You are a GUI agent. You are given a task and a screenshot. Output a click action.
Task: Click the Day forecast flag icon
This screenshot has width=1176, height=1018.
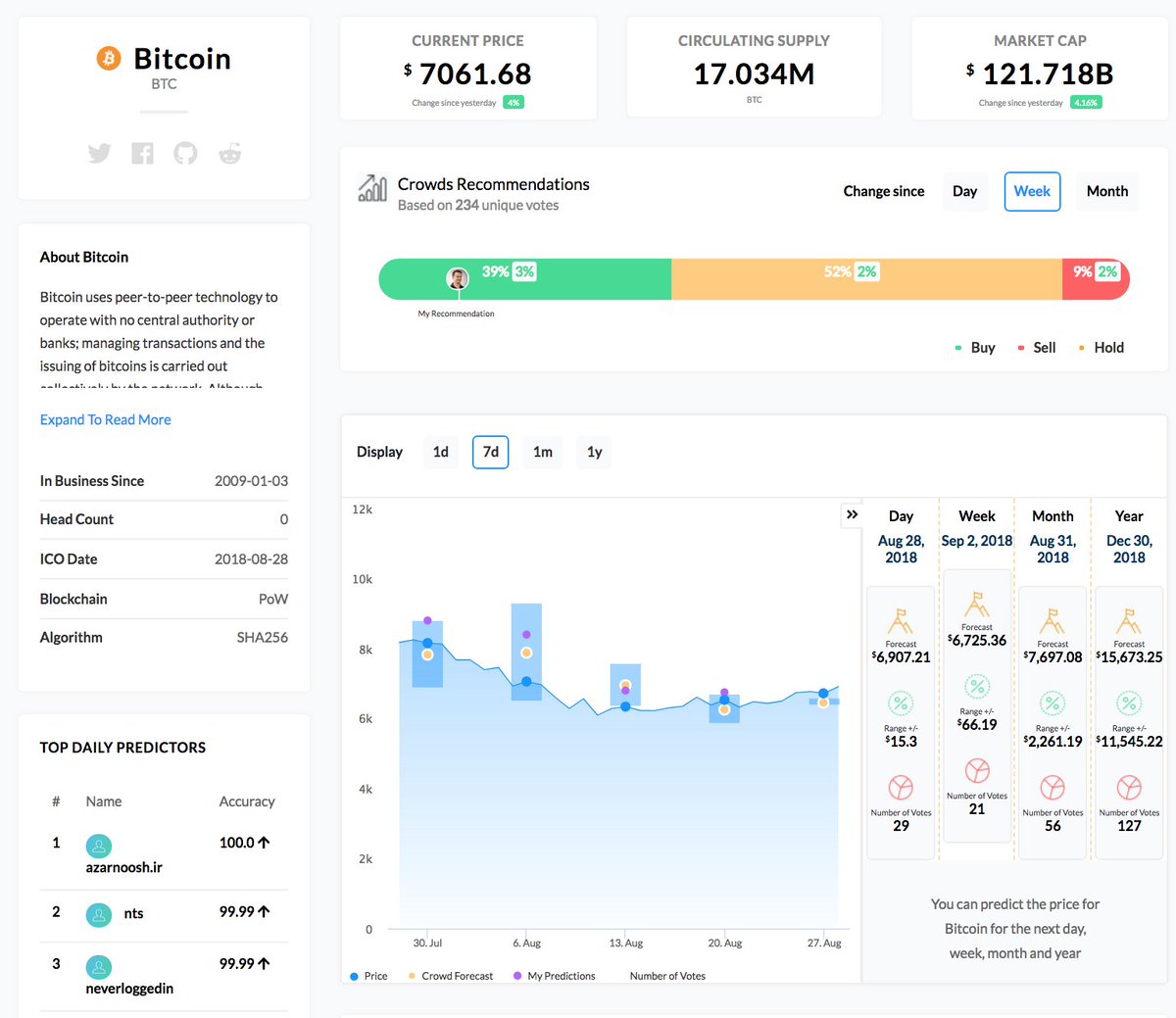[901, 621]
